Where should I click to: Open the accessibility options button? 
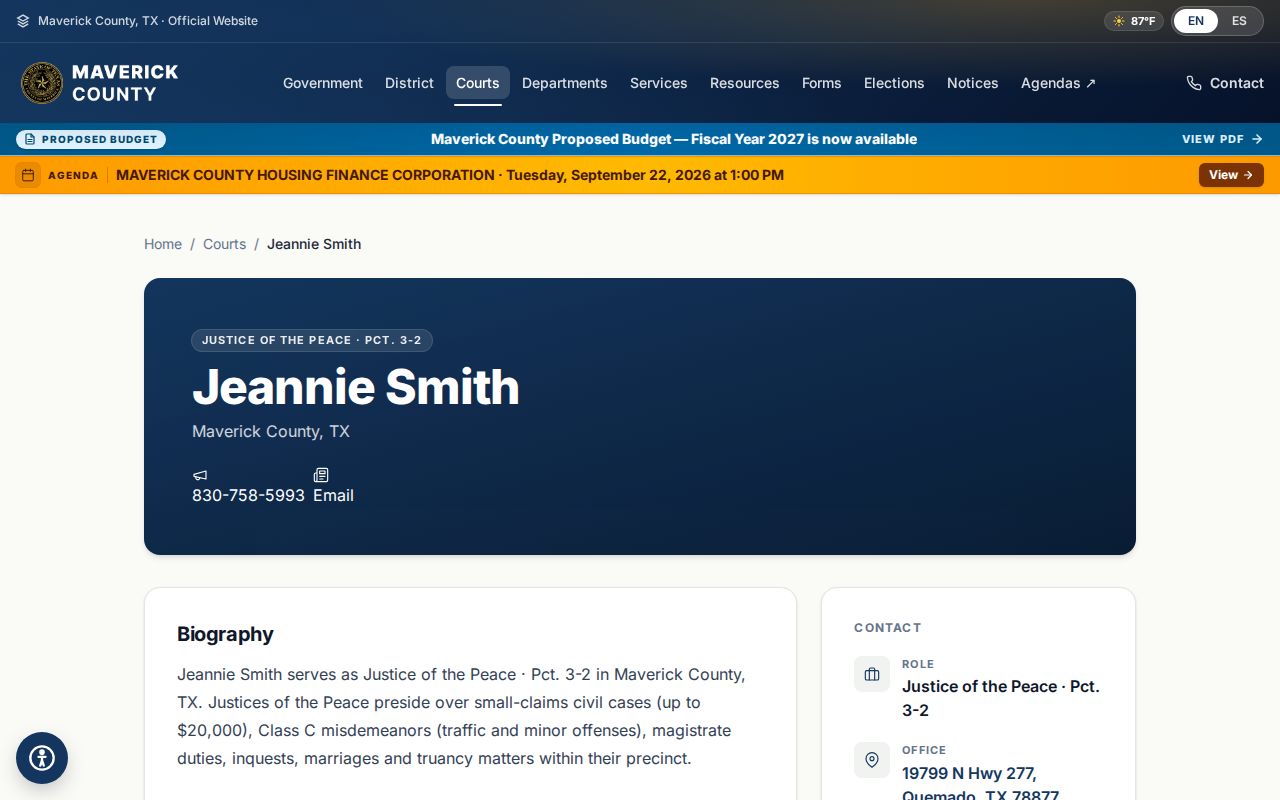tap(42, 758)
